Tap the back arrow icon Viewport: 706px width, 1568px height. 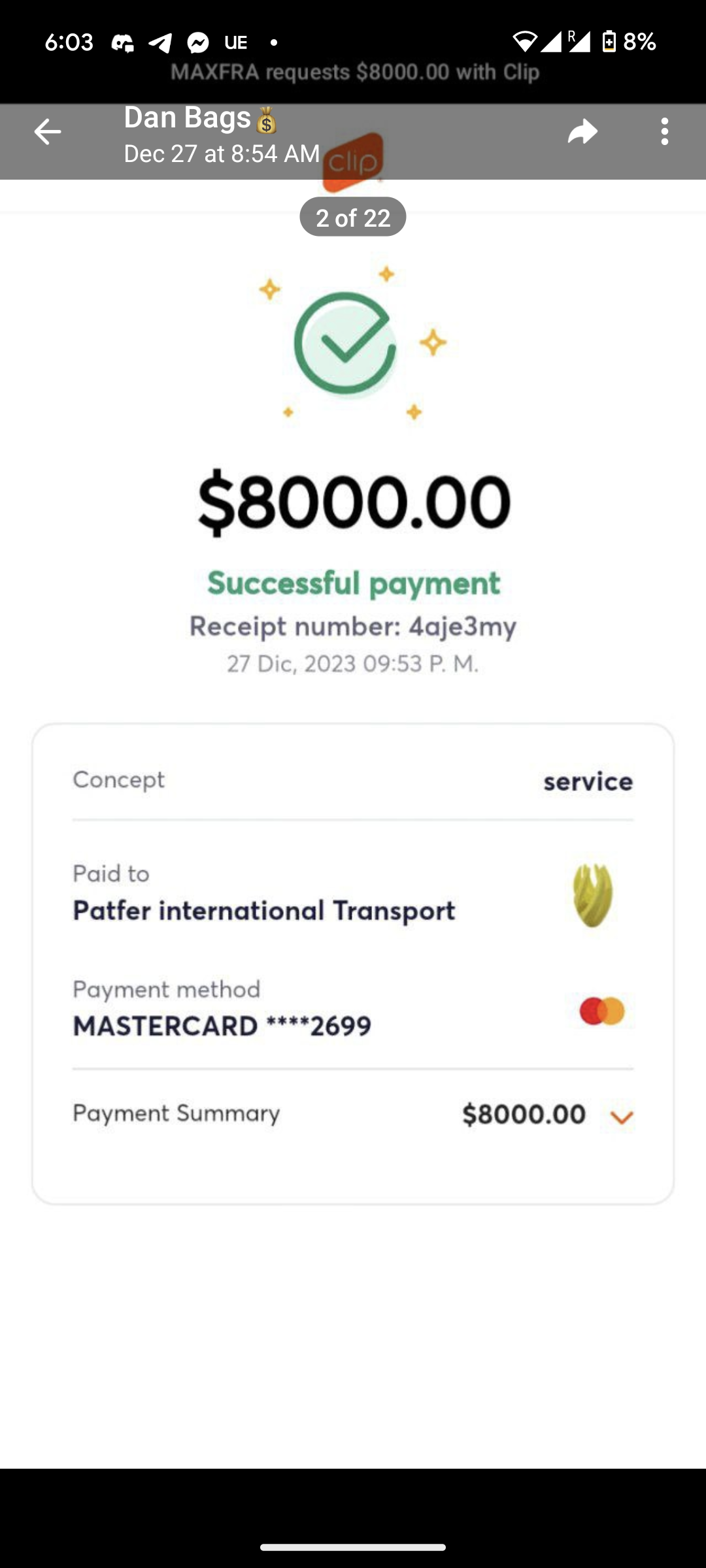47,132
